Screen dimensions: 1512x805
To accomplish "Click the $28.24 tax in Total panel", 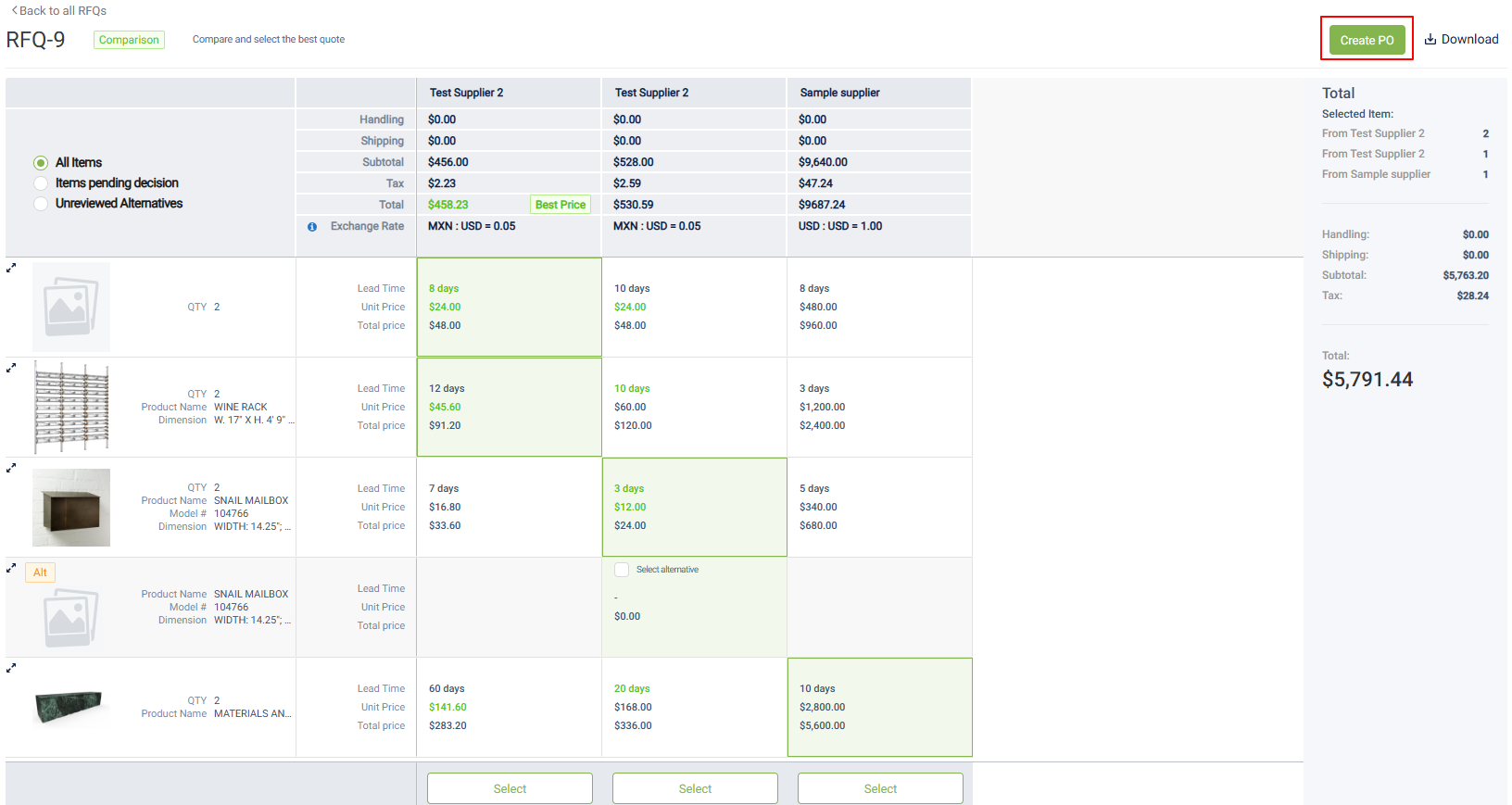I will [1473, 296].
